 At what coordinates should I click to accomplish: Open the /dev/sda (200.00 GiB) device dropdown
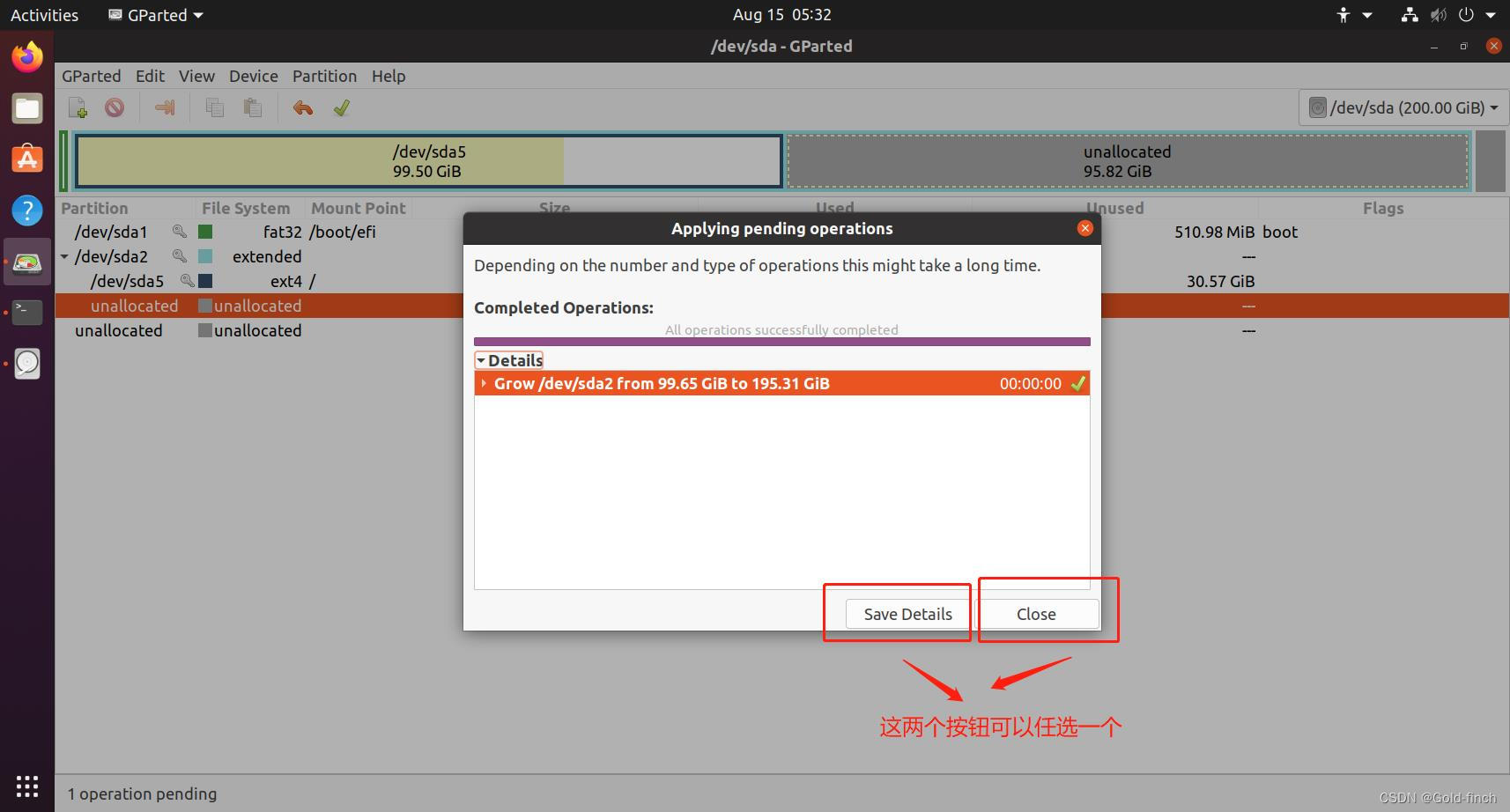tap(1403, 107)
